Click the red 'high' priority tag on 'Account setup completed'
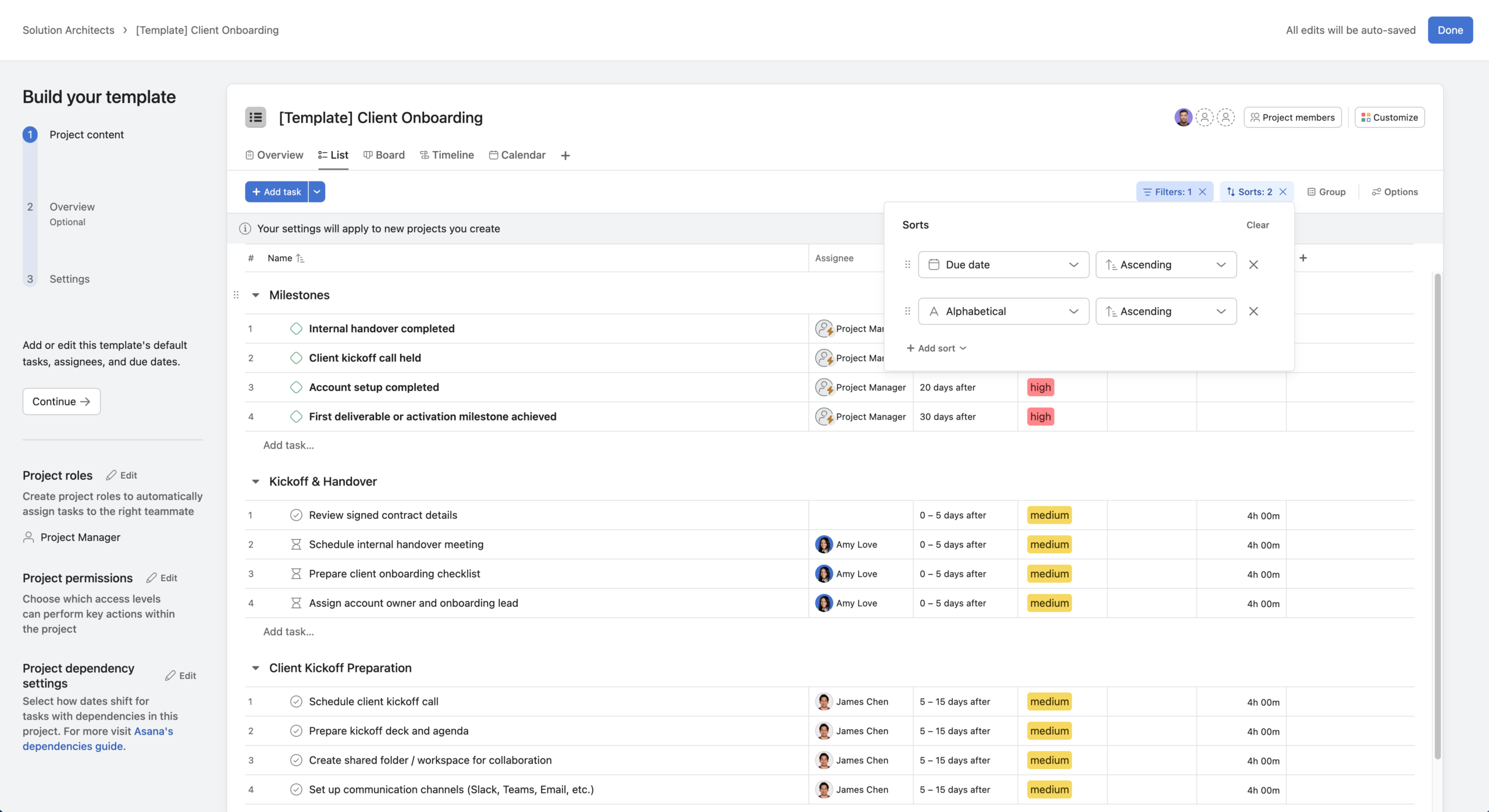1489x812 pixels. [1040, 387]
